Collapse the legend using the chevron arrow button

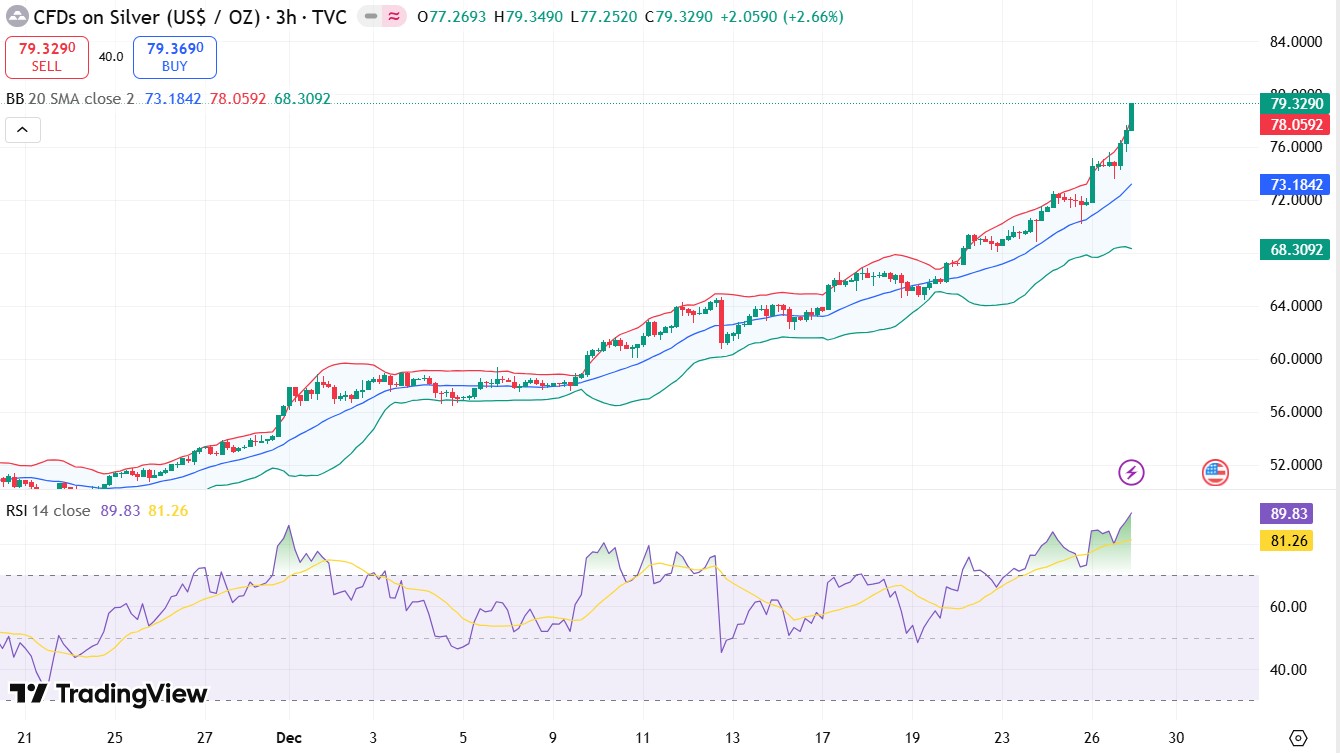click(x=22, y=129)
